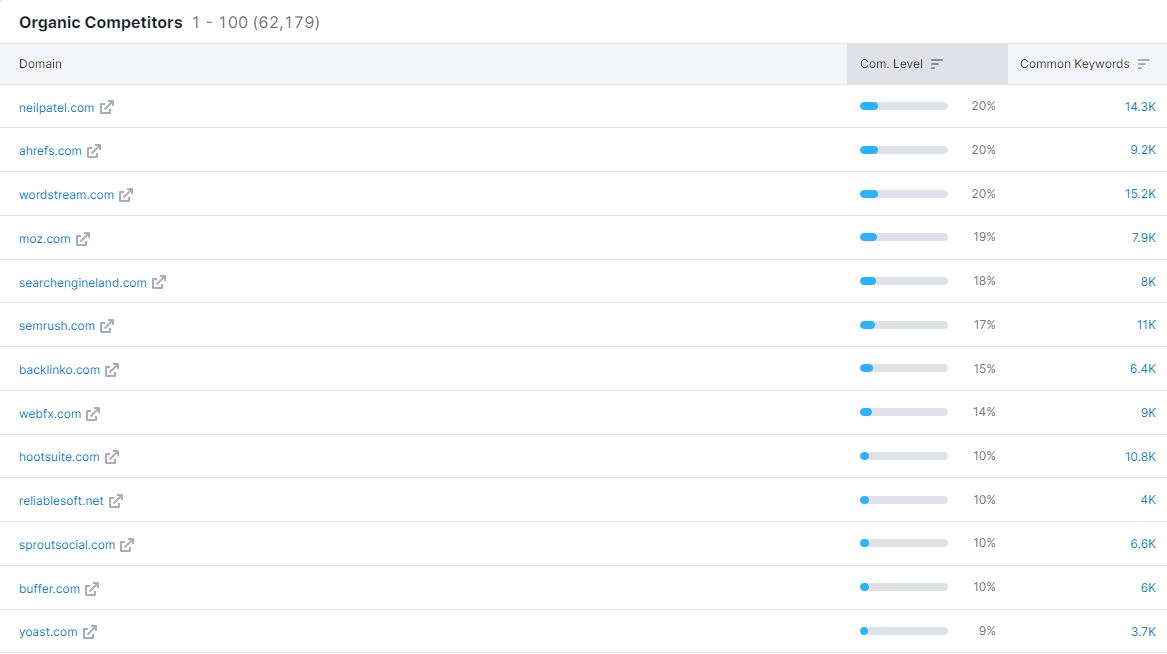
Task: Select the wordstream.com domain link
Action: pyautogui.click(x=67, y=194)
